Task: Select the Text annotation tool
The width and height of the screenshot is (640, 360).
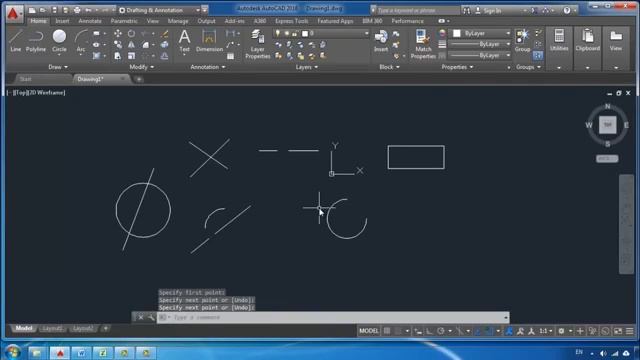Action: point(184,41)
